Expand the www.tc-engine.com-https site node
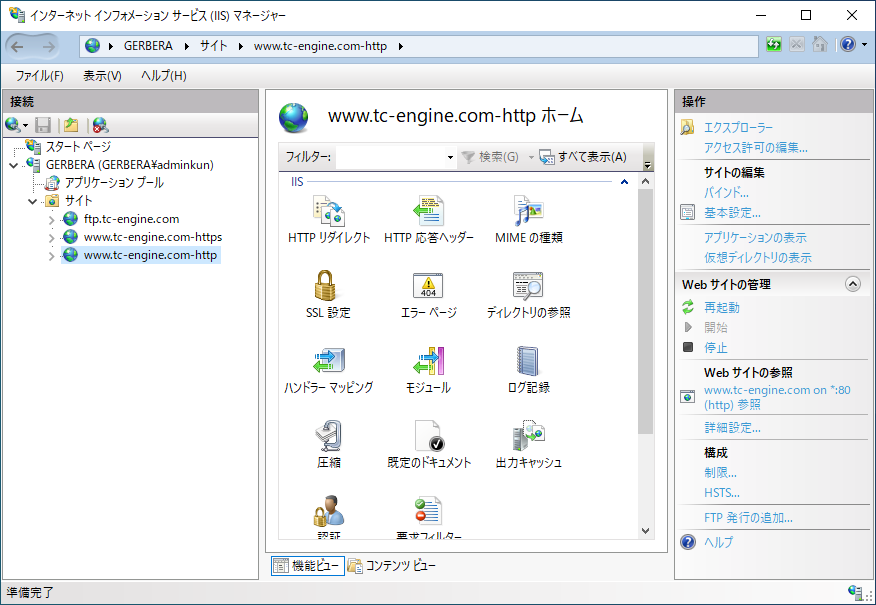The width and height of the screenshot is (876, 605). pos(51,238)
